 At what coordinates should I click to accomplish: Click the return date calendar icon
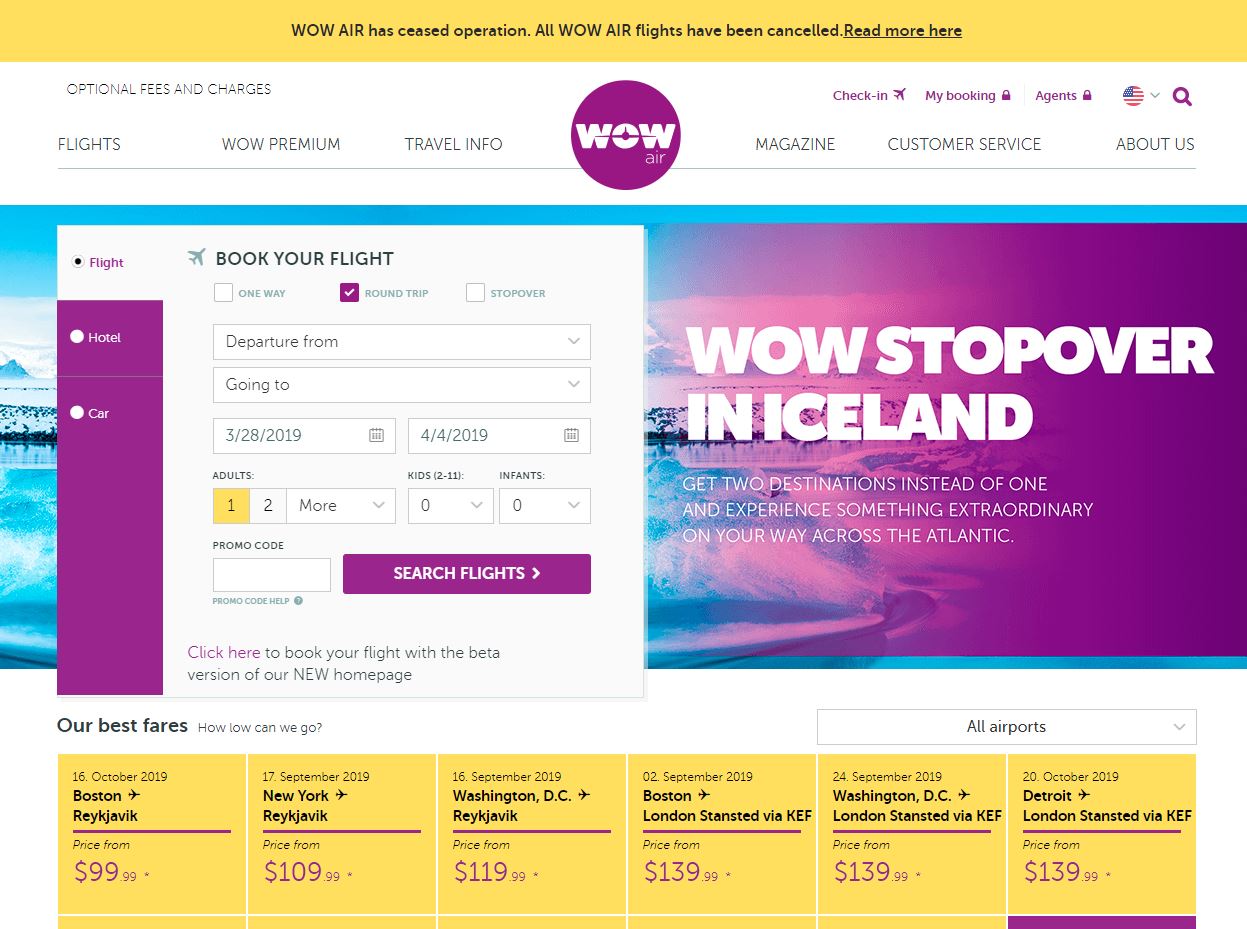571,435
